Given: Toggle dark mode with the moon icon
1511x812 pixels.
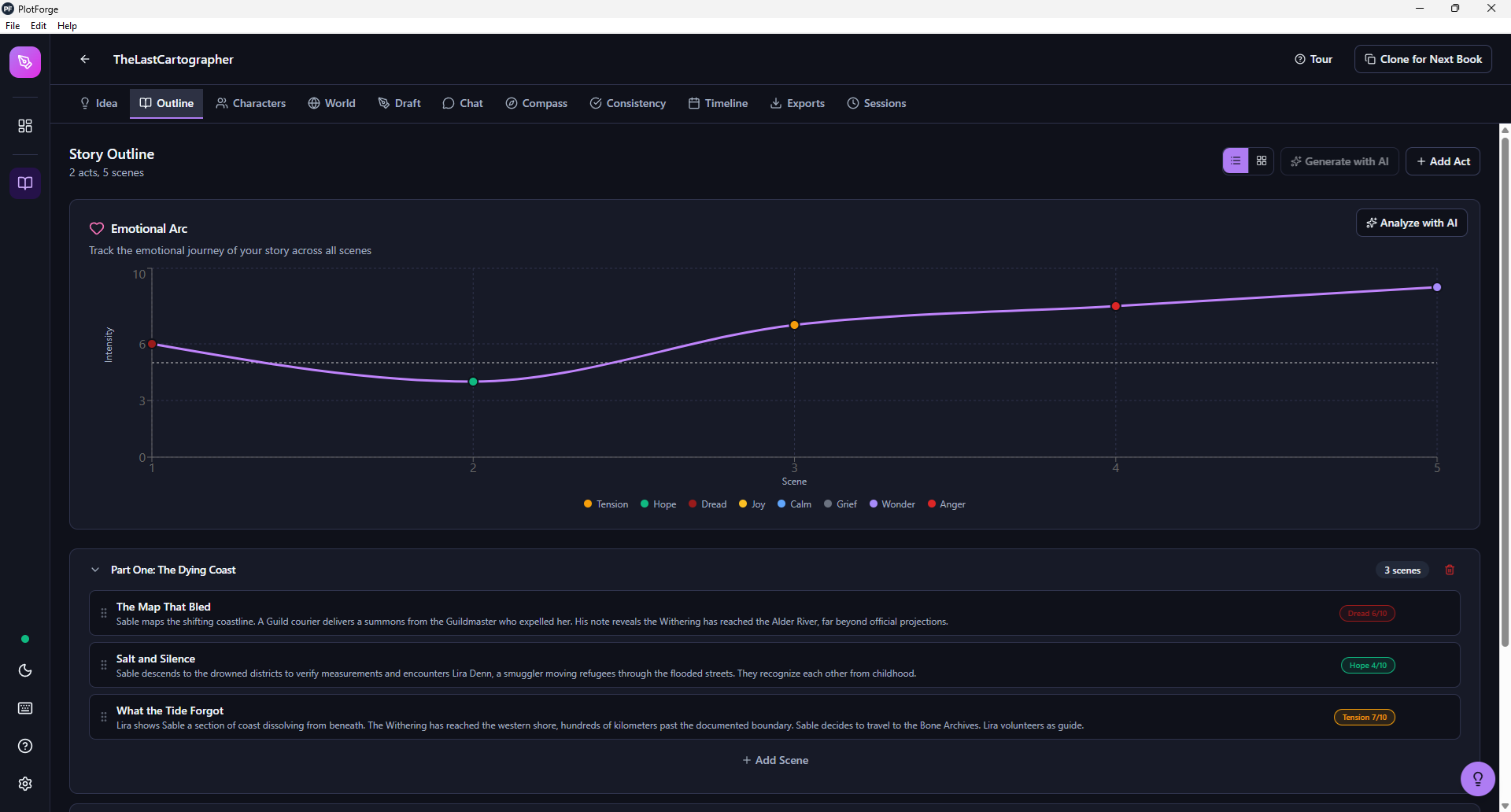Looking at the screenshot, I should coord(25,670).
